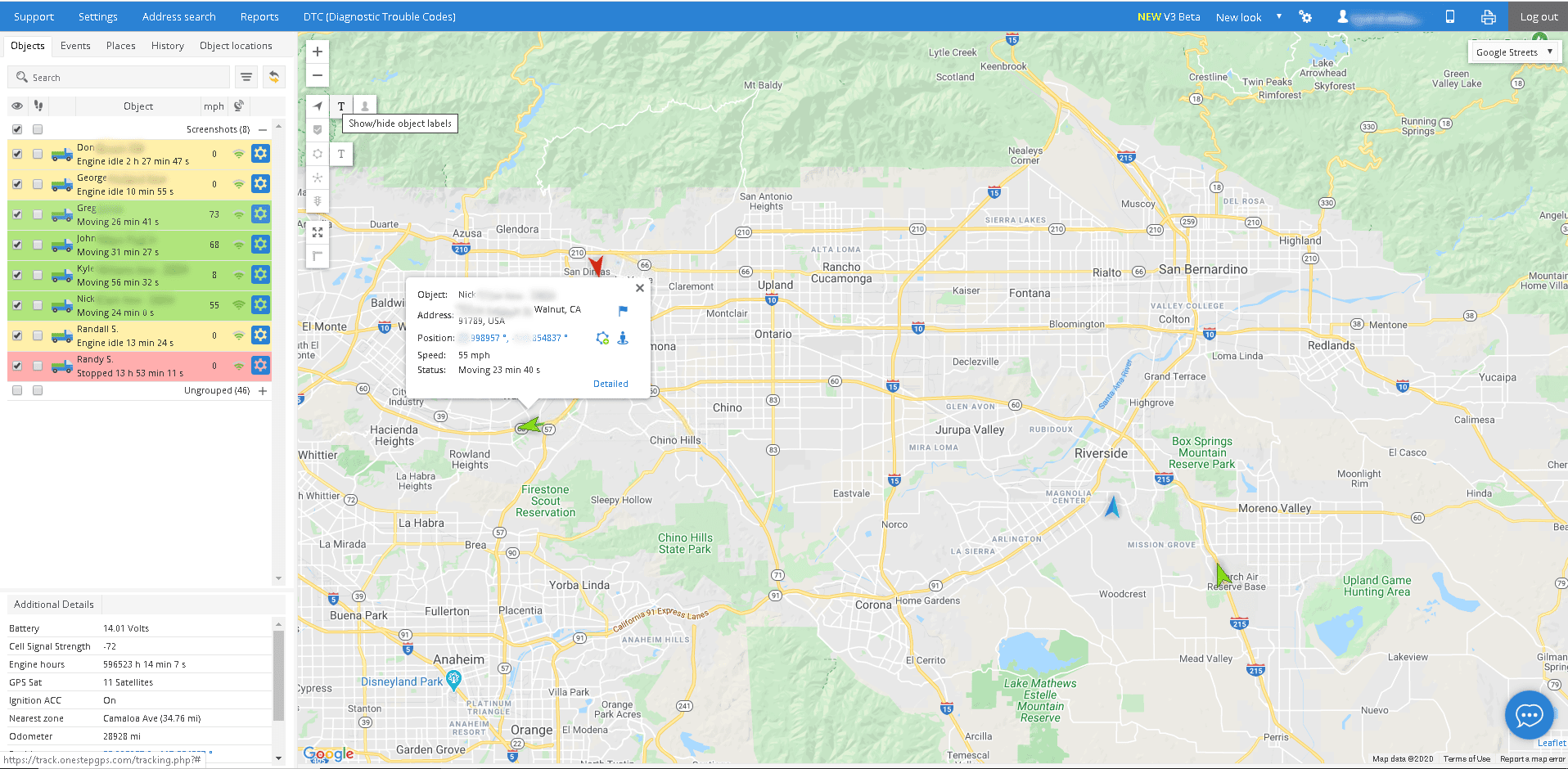Toggle show/hide object labels
1568x769 pixels.
341,106
